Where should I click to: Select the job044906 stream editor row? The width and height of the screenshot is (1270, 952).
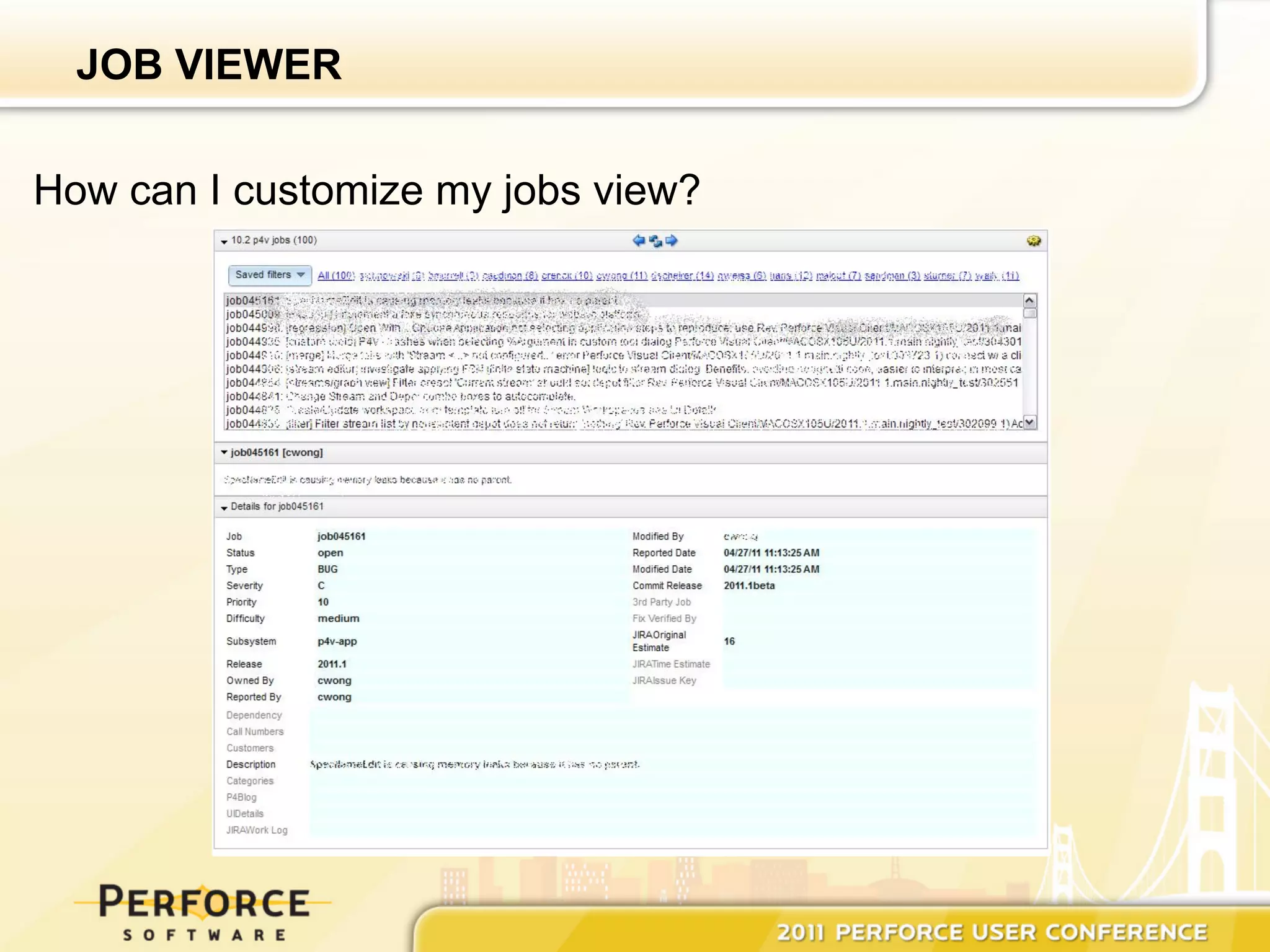click(x=623, y=369)
